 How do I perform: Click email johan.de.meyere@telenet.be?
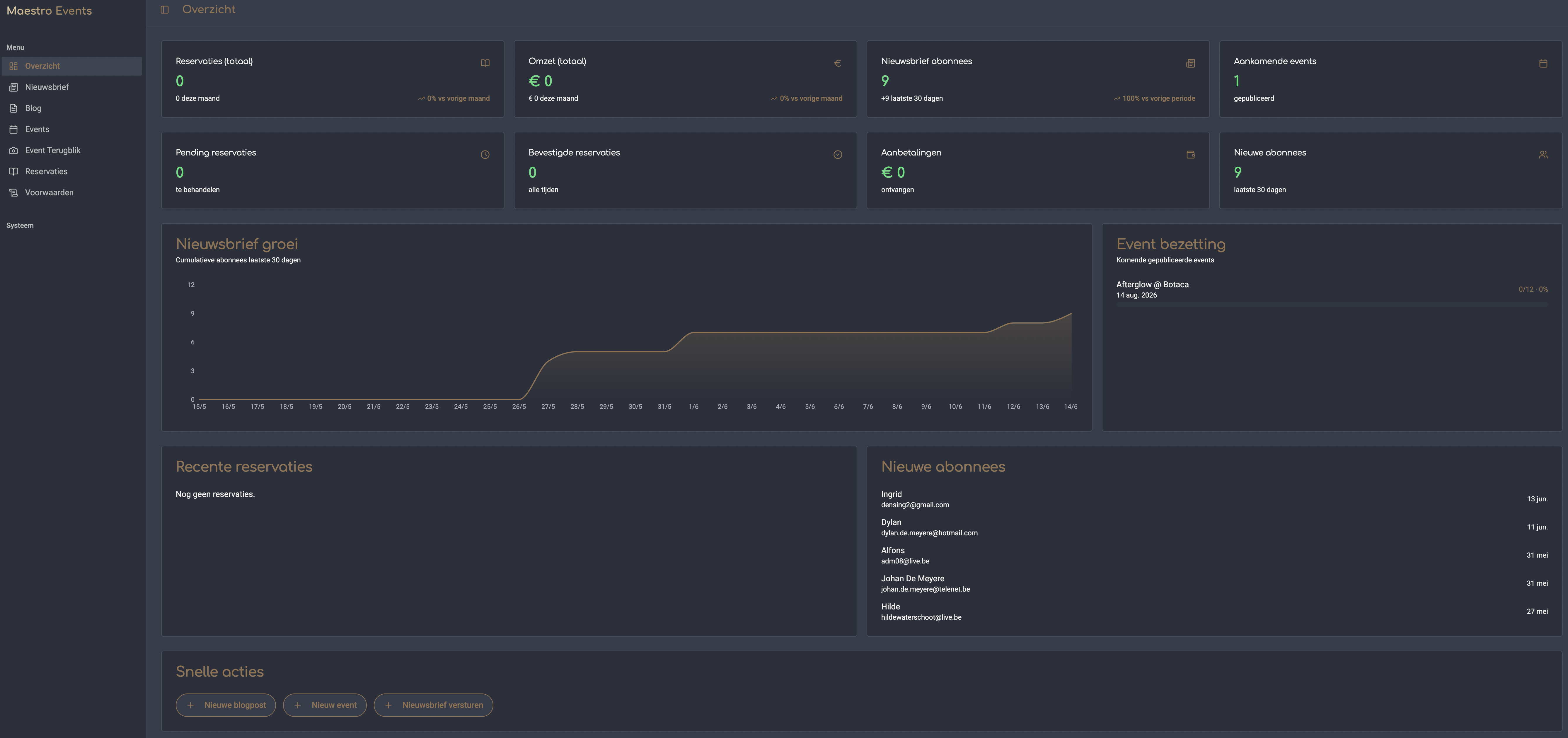coord(925,590)
